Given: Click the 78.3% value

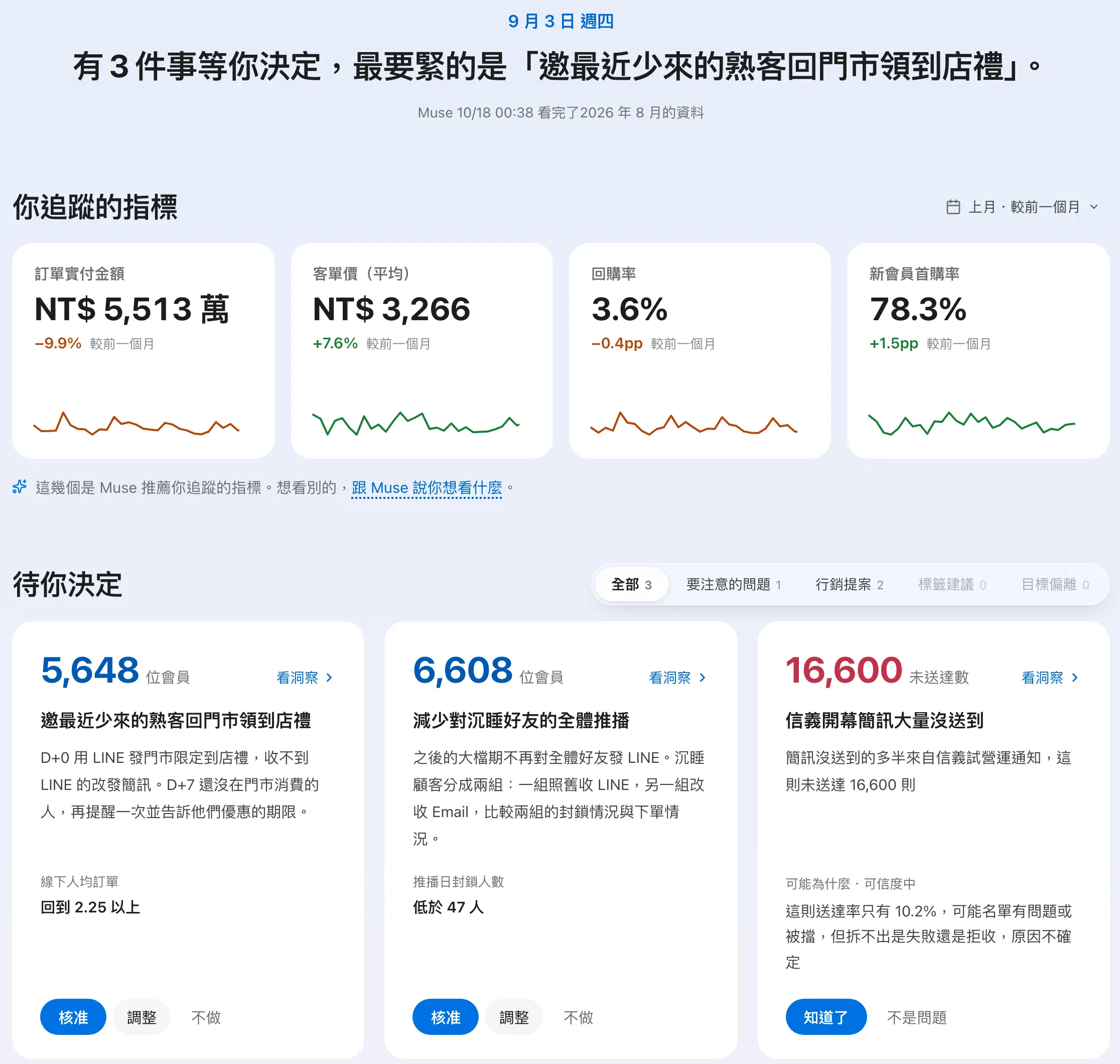Looking at the screenshot, I should [x=918, y=309].
